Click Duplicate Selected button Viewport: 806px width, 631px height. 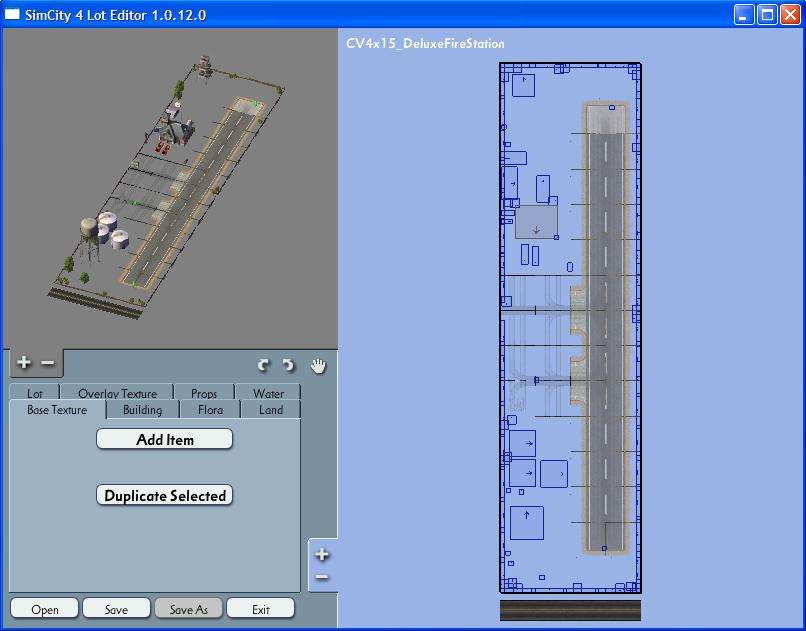(164, 495)
